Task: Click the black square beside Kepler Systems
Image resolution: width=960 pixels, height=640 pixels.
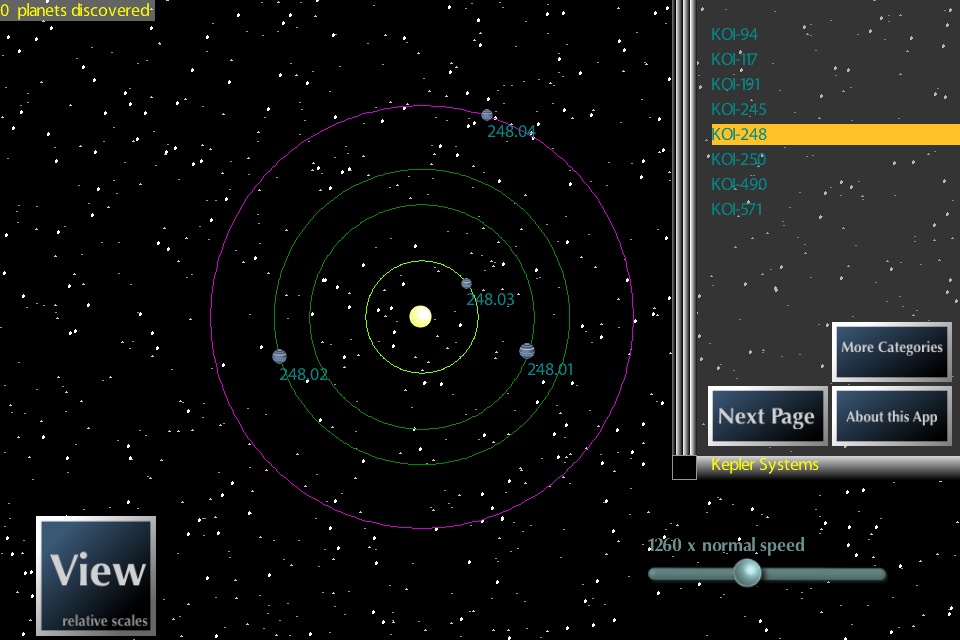Action: 684,466
